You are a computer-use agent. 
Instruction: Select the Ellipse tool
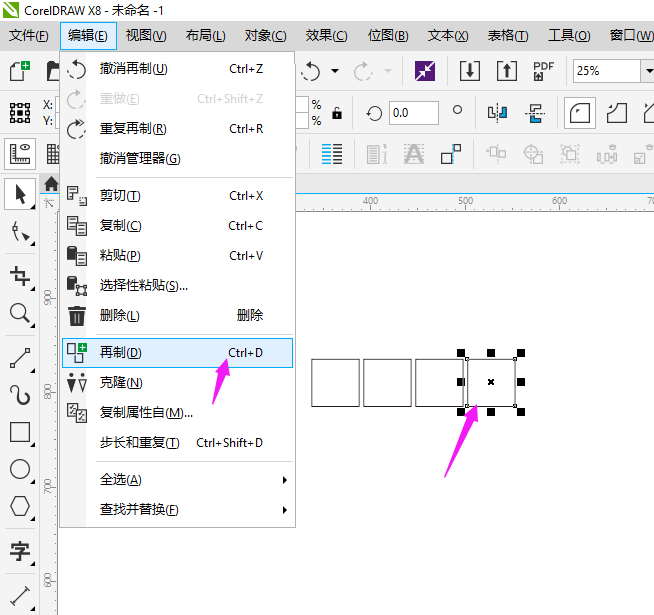pos(20,469)
